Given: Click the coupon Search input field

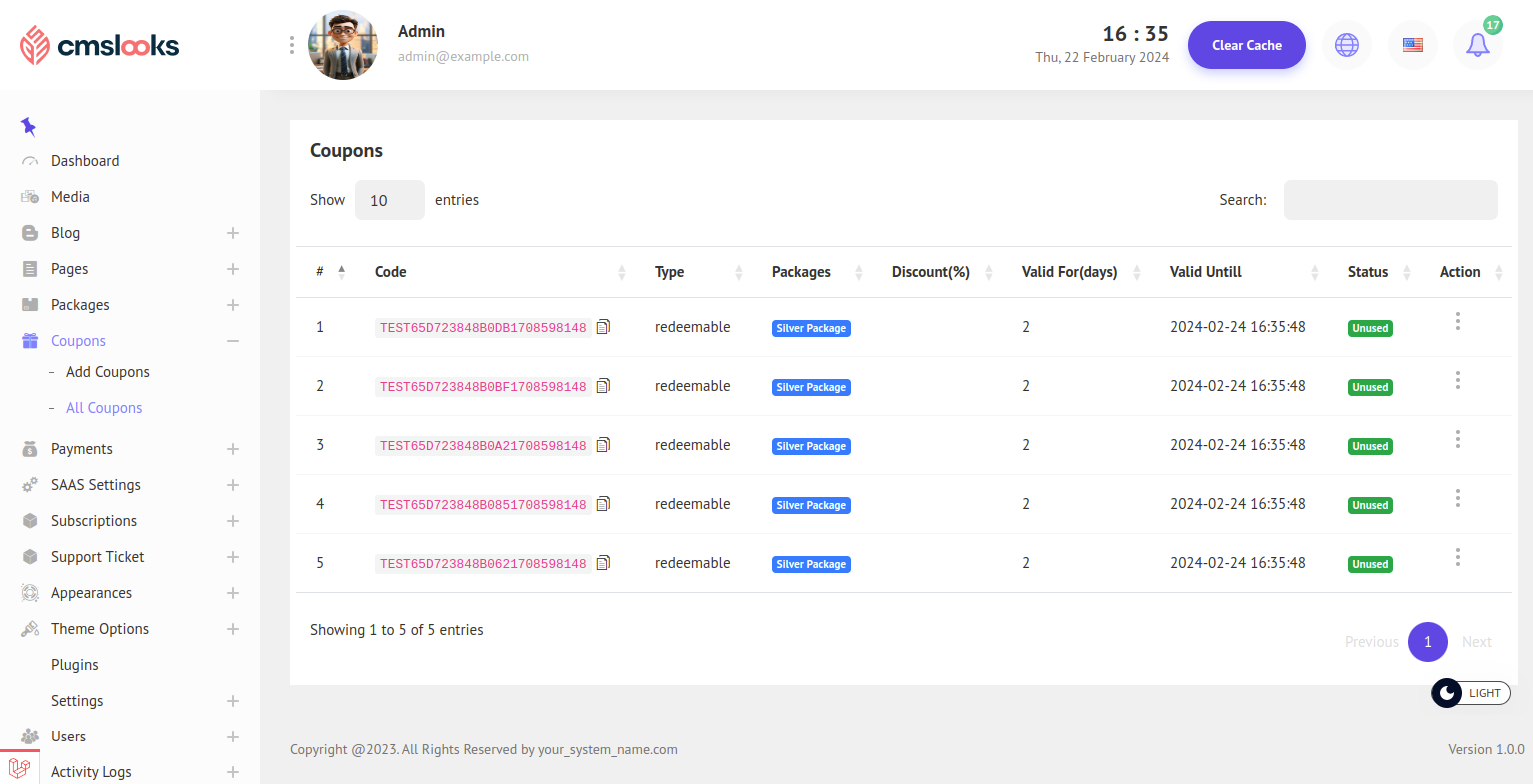Looking at the screenshot, I should [1390, 200].
